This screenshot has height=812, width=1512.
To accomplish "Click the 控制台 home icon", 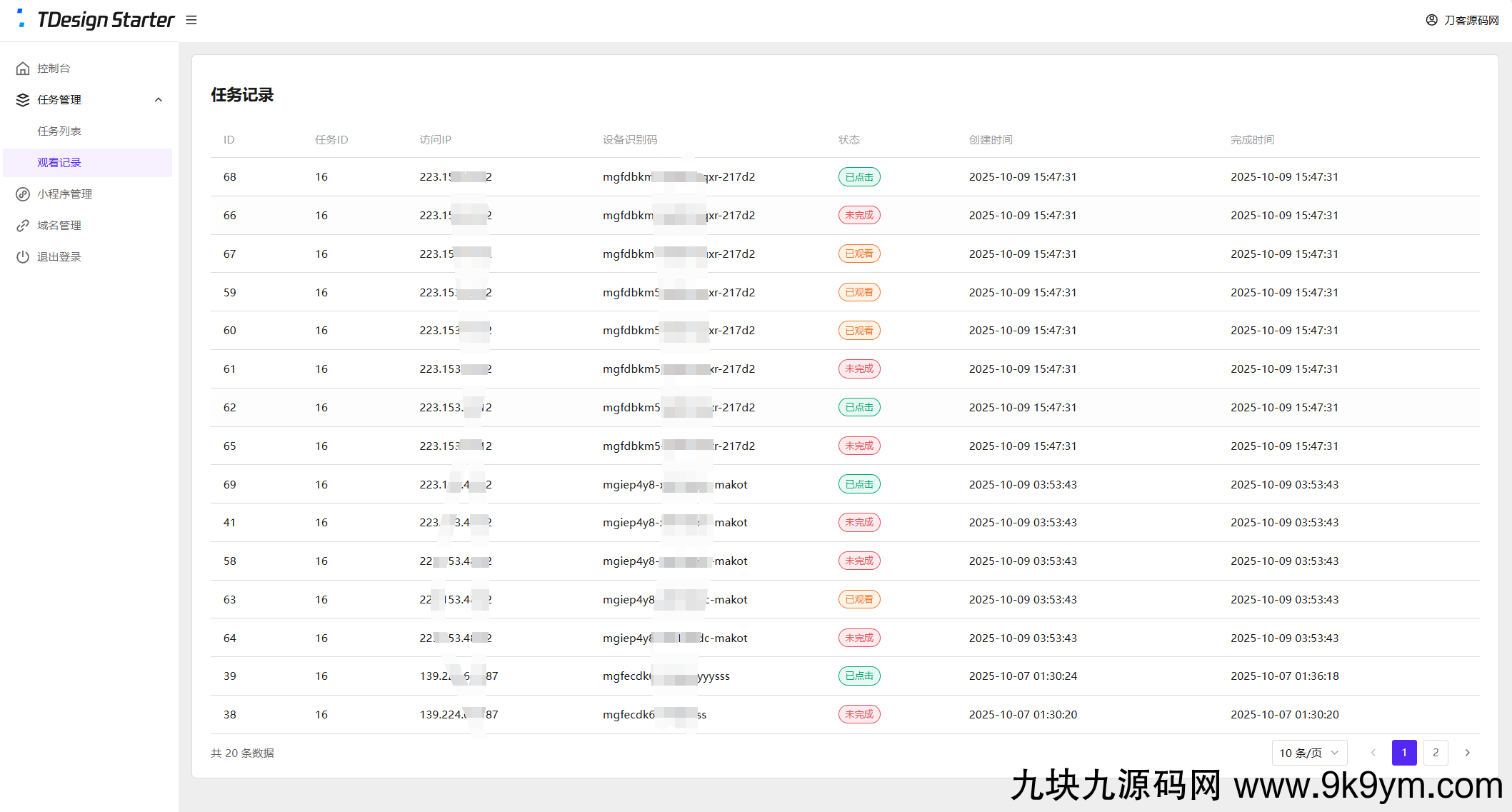I will pyautogui.click(x=23, y=69).
